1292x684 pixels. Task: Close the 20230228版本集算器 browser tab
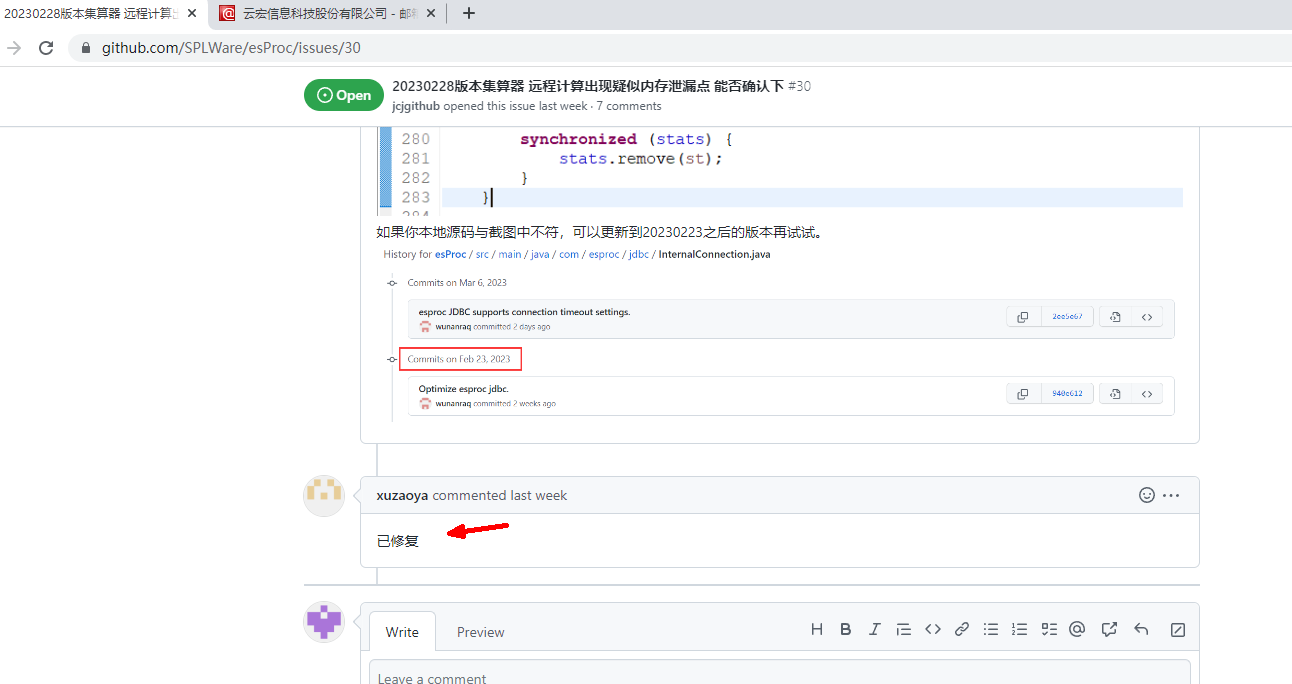193,13
